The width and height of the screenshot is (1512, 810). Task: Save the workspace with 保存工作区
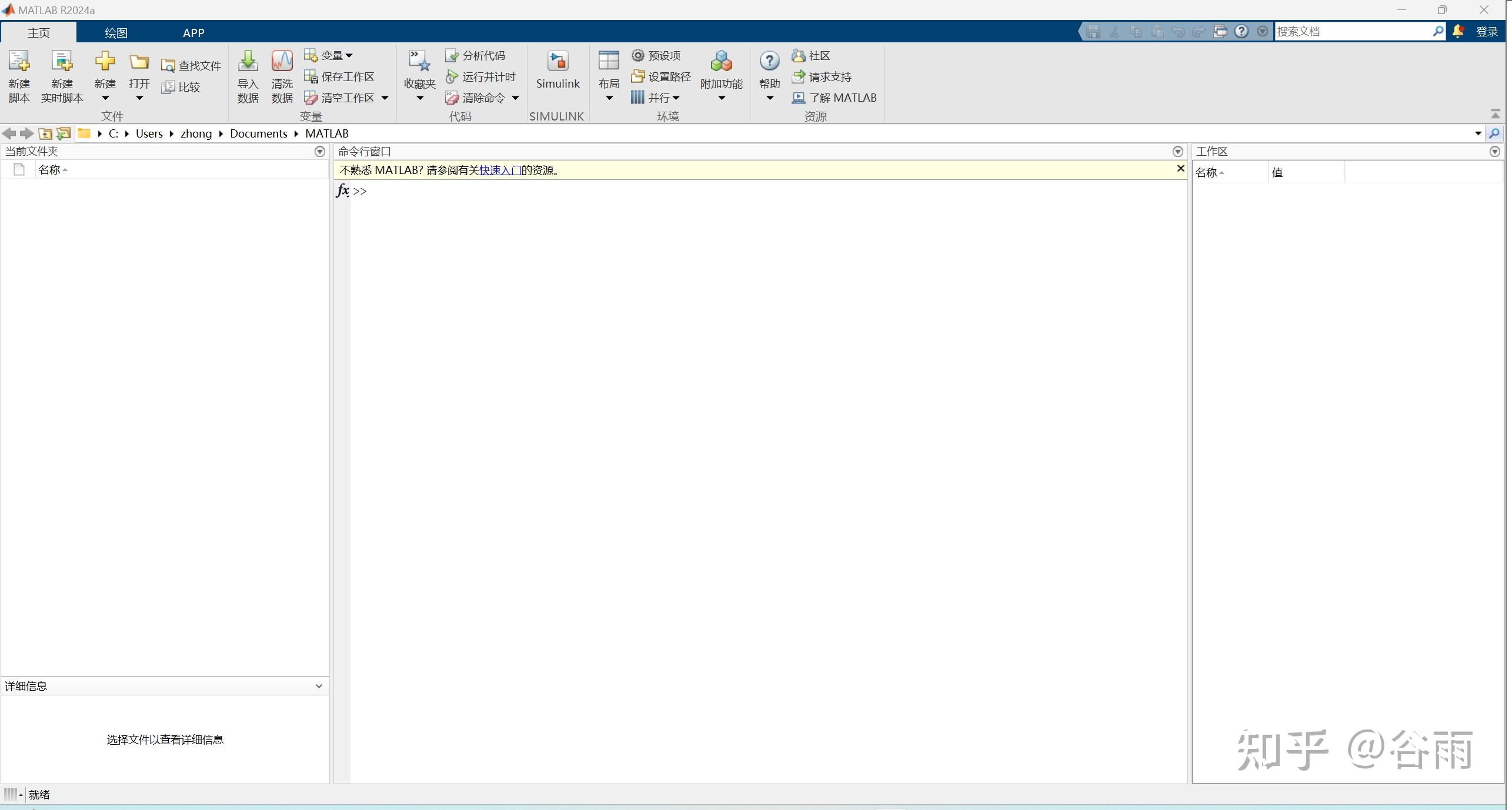coord(339,76)
